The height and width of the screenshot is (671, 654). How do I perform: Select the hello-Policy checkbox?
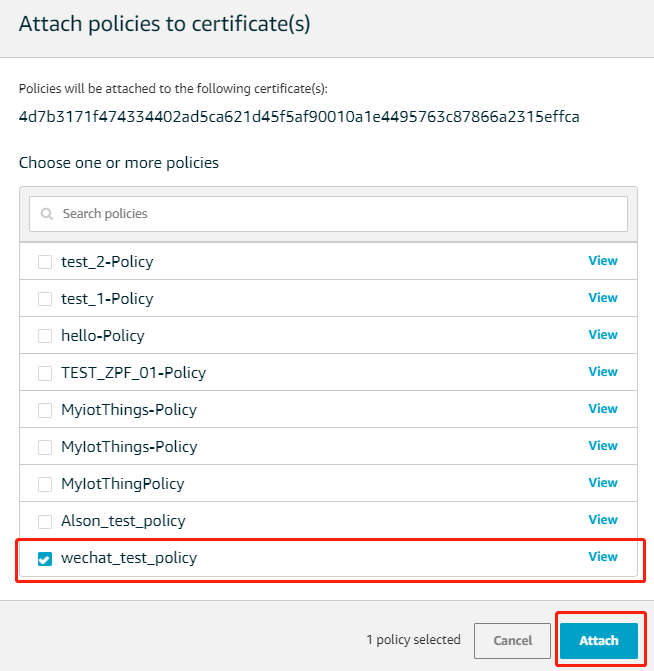coord(45,336)
